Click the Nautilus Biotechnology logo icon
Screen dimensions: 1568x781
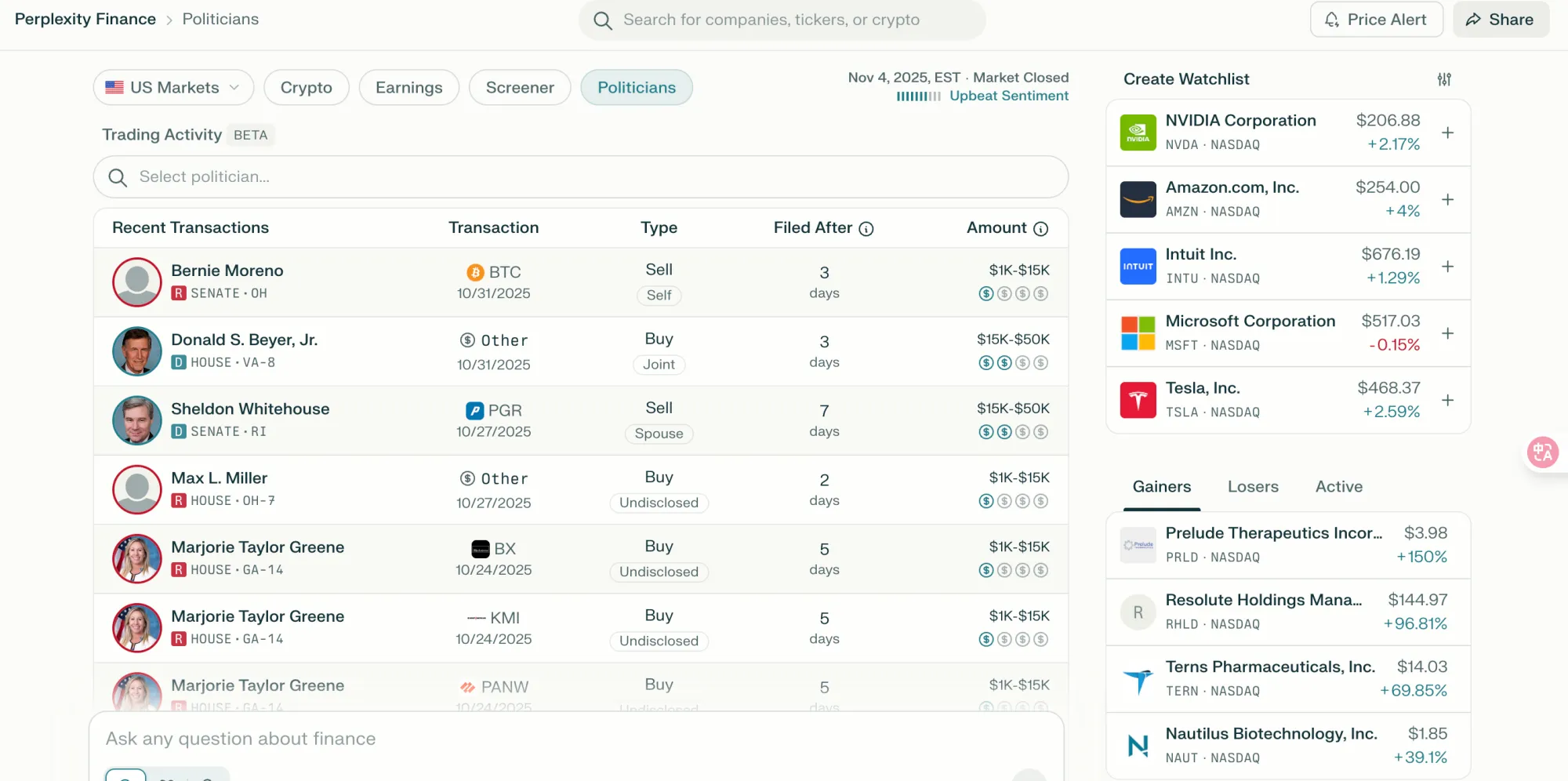coord(1138,746)
